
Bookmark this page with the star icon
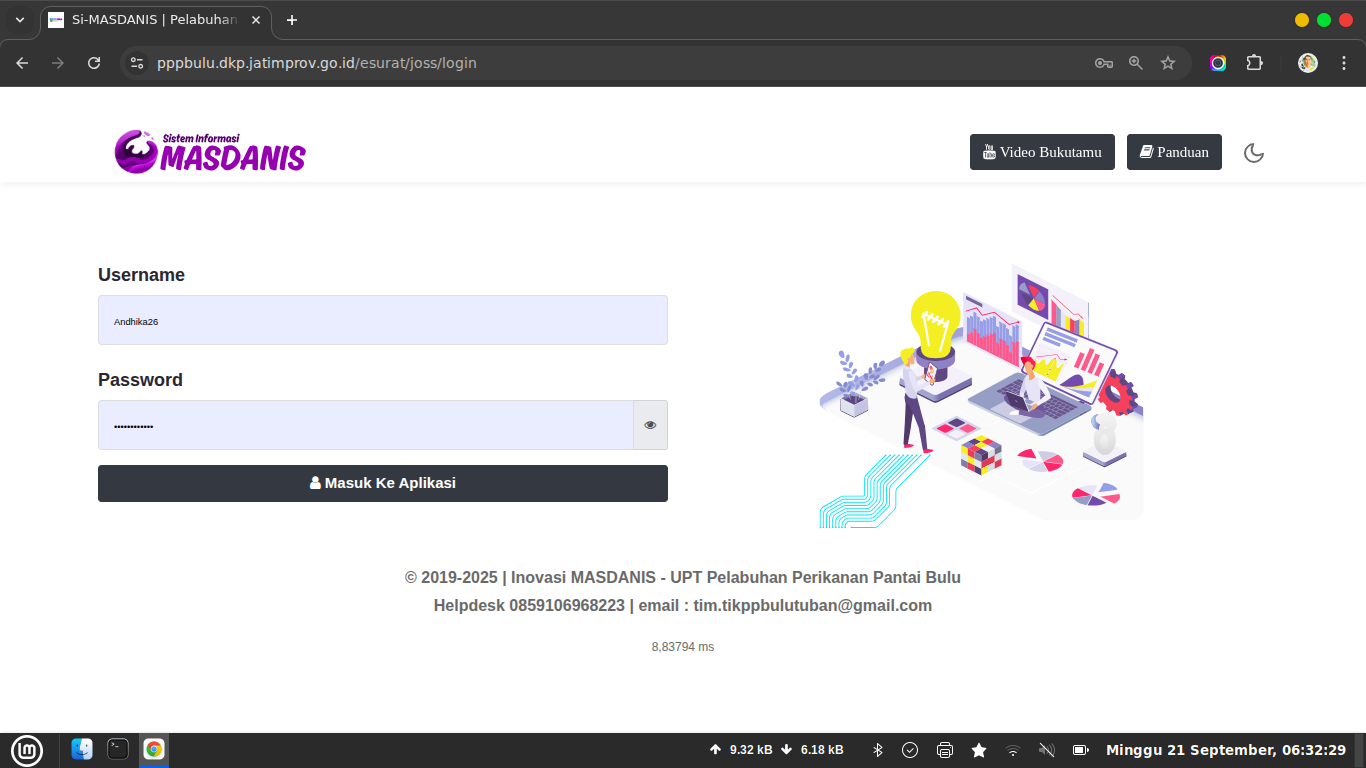[x=1168, y=63]
